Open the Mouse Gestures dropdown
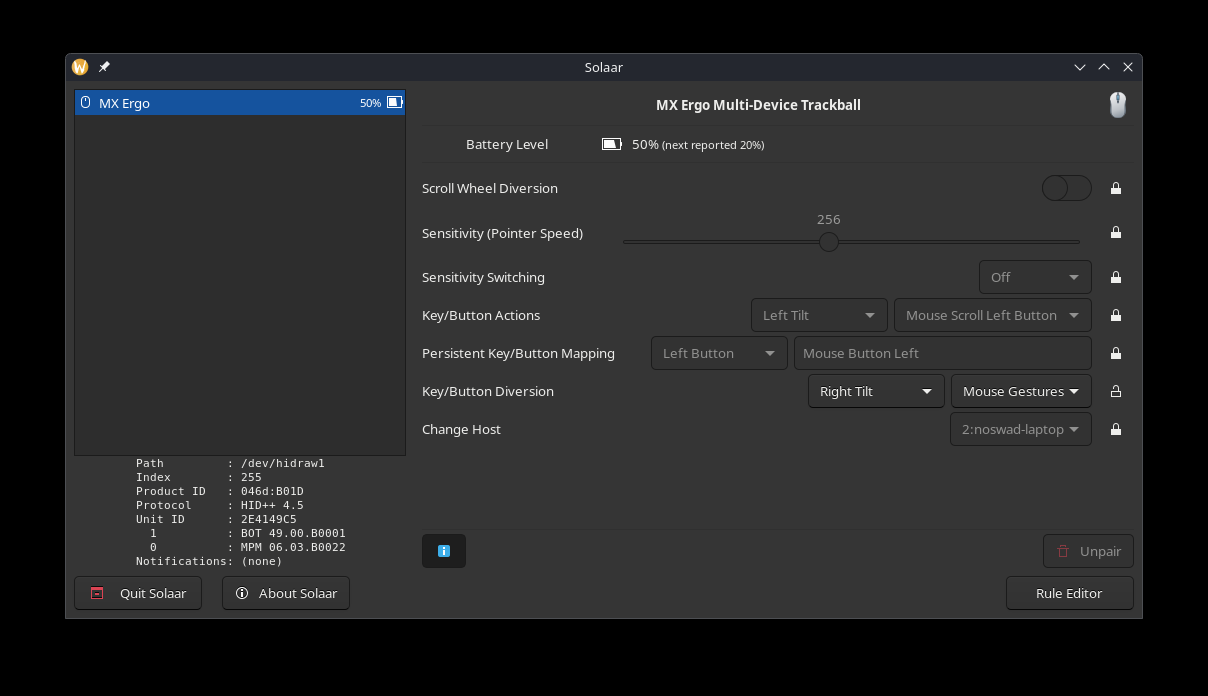Image resolution: width=1208 pixels, height=696 pixels. [x=1021, y=391]
